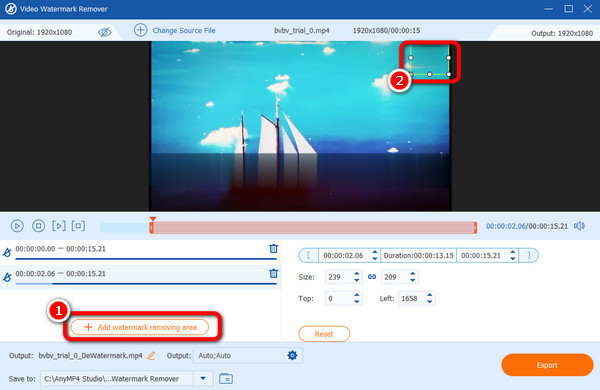The image size is (600, 390).
Task: Play the video preview
Action: [17, 226]
